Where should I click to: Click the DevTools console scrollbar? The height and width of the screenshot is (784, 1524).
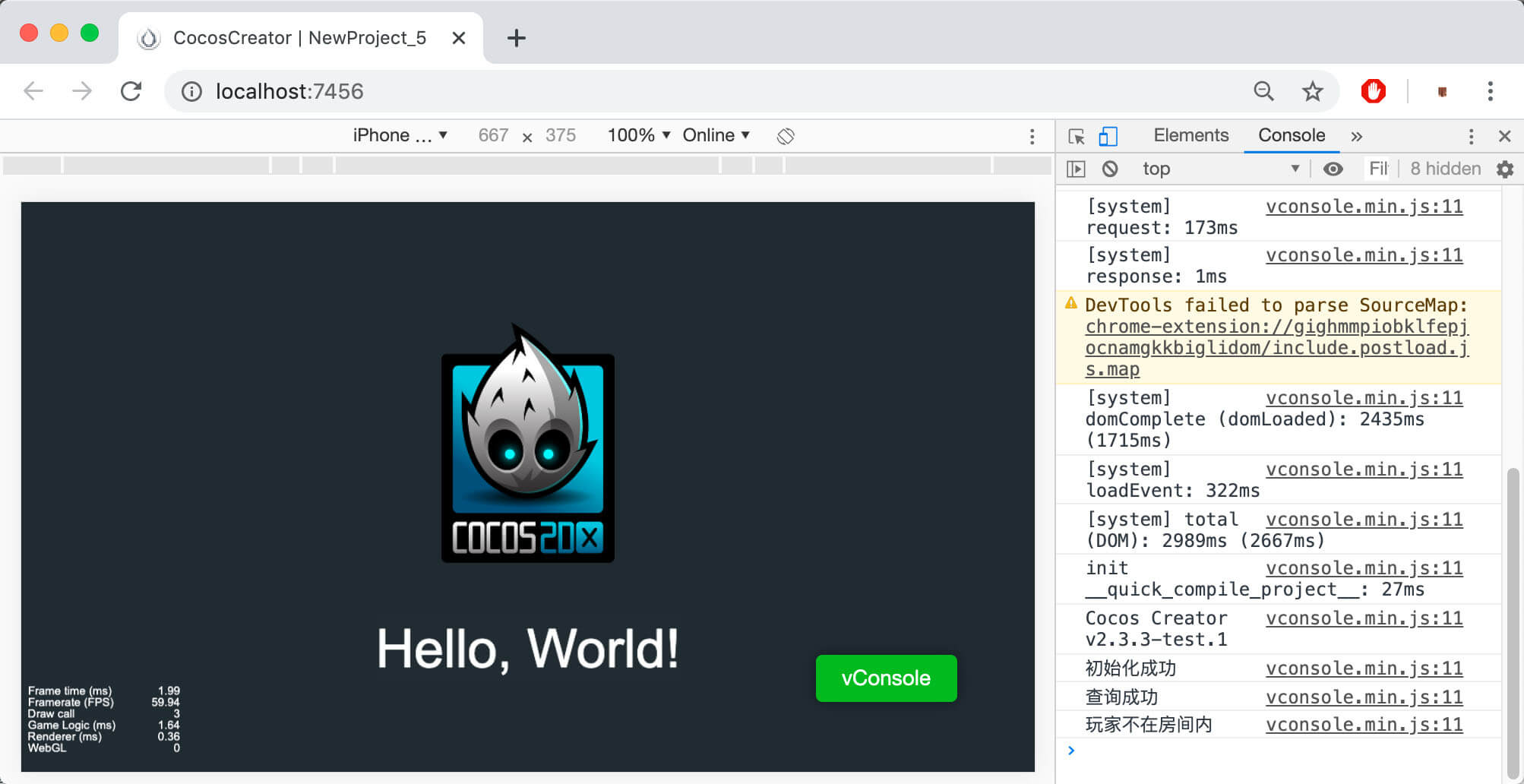click(1513, 623)
